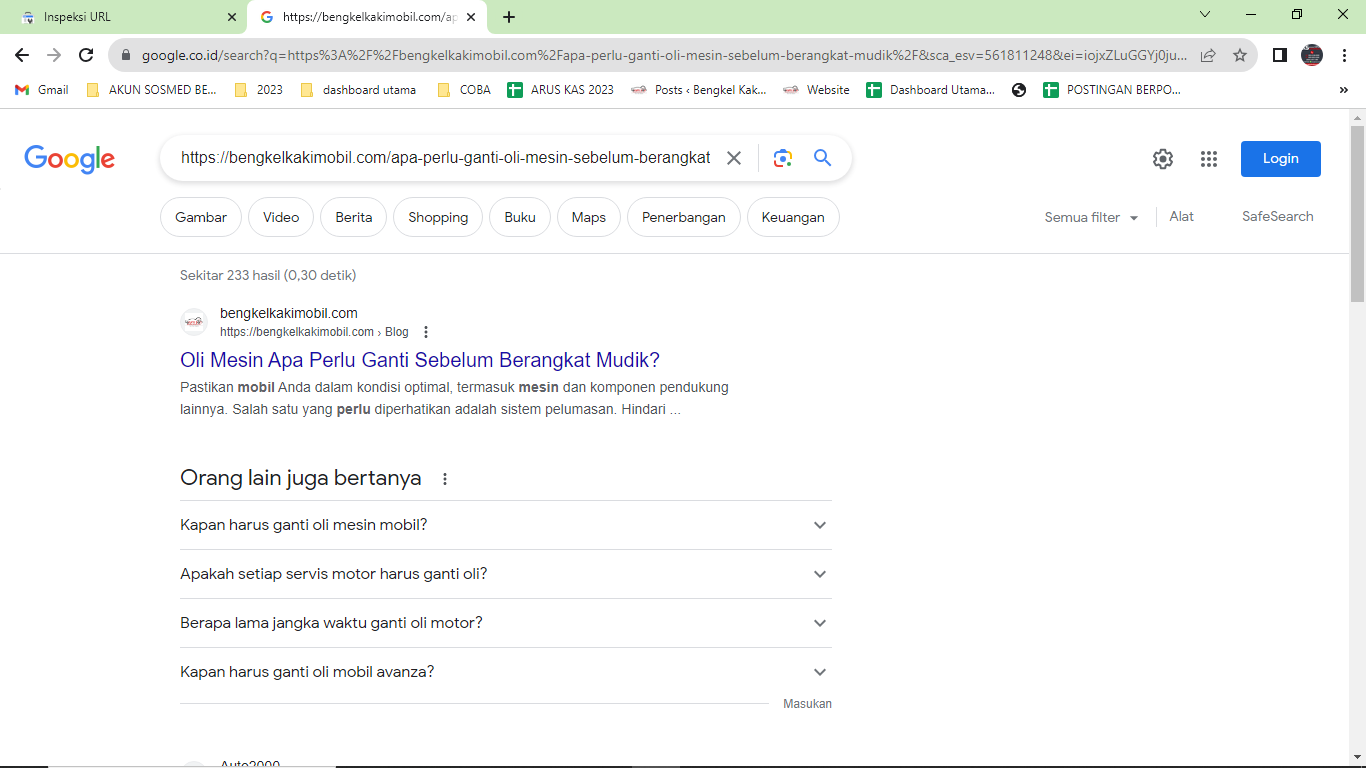Filter results by Shopping
Viewport: 1366px width, 768px height.
[x=438, y=217]
